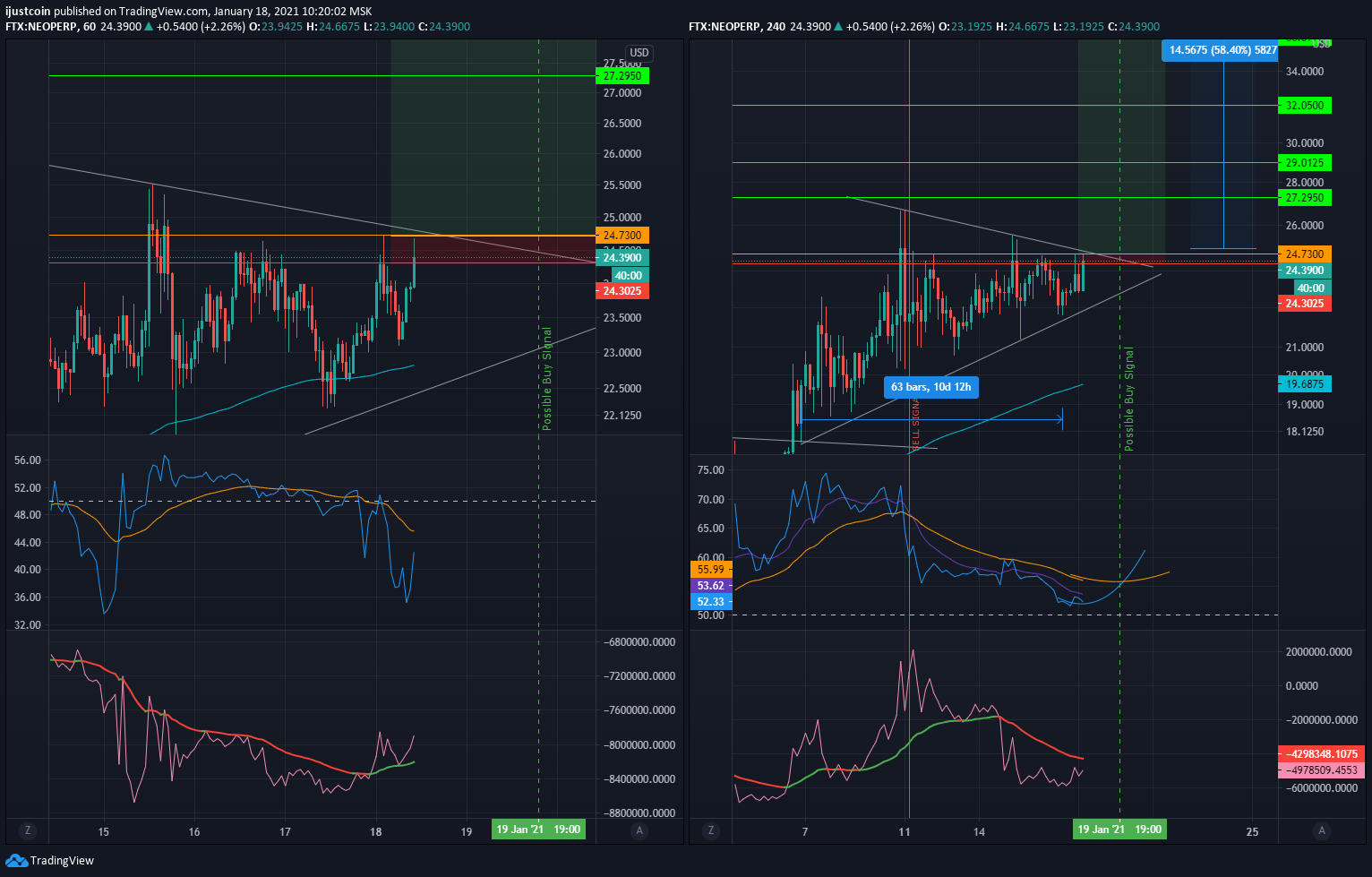
Task: Click day 19 on the left time axis
Action: 467,832
